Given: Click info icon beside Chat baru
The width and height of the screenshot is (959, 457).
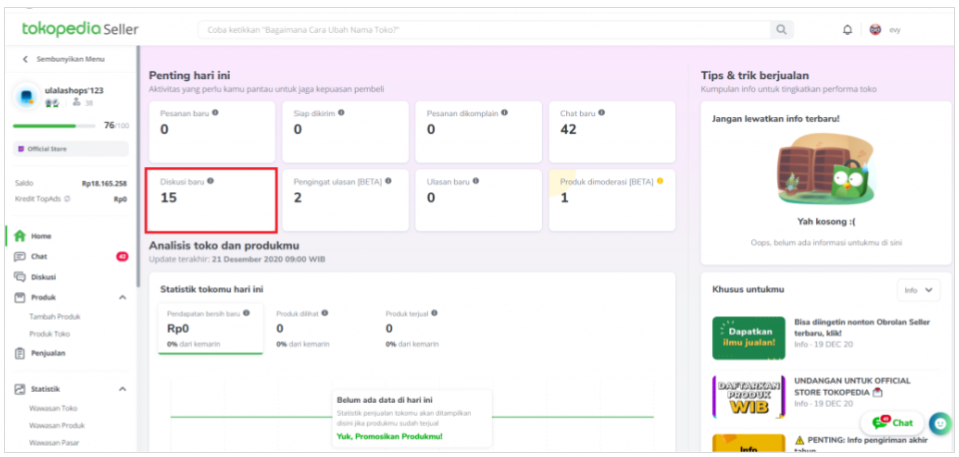Looking at the screenshot, I should pyautogui.click(x=602, y=113).
